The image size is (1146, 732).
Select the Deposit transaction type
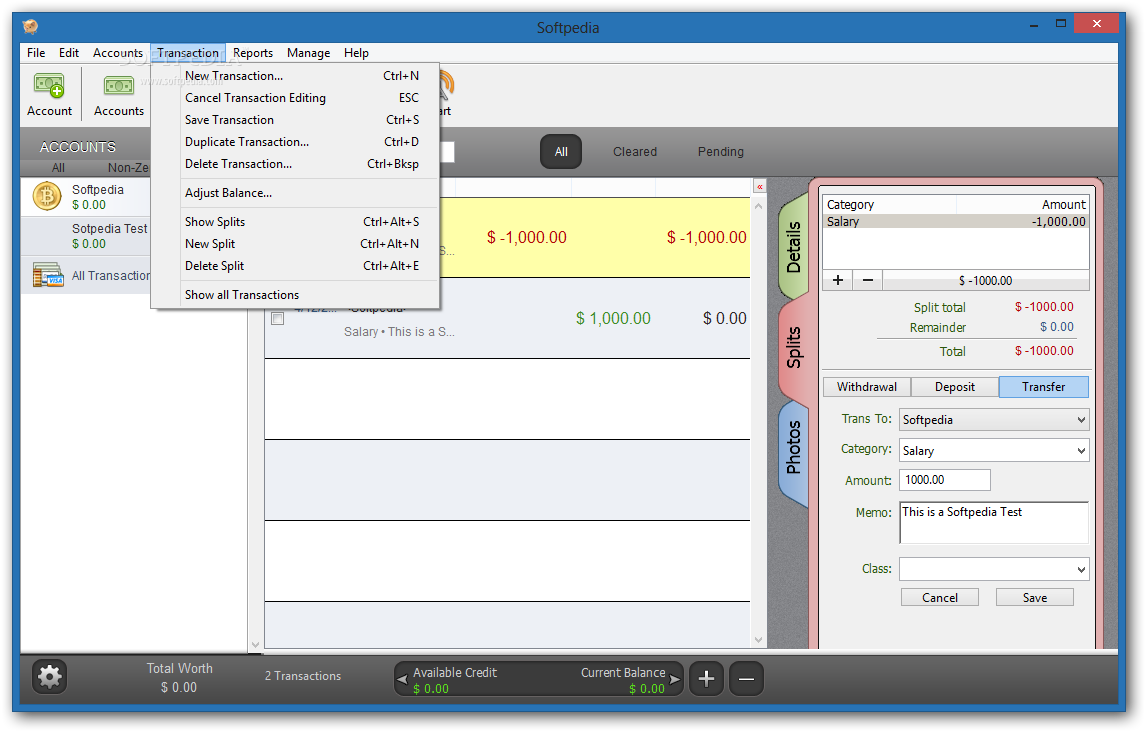(x=955, y=386)
